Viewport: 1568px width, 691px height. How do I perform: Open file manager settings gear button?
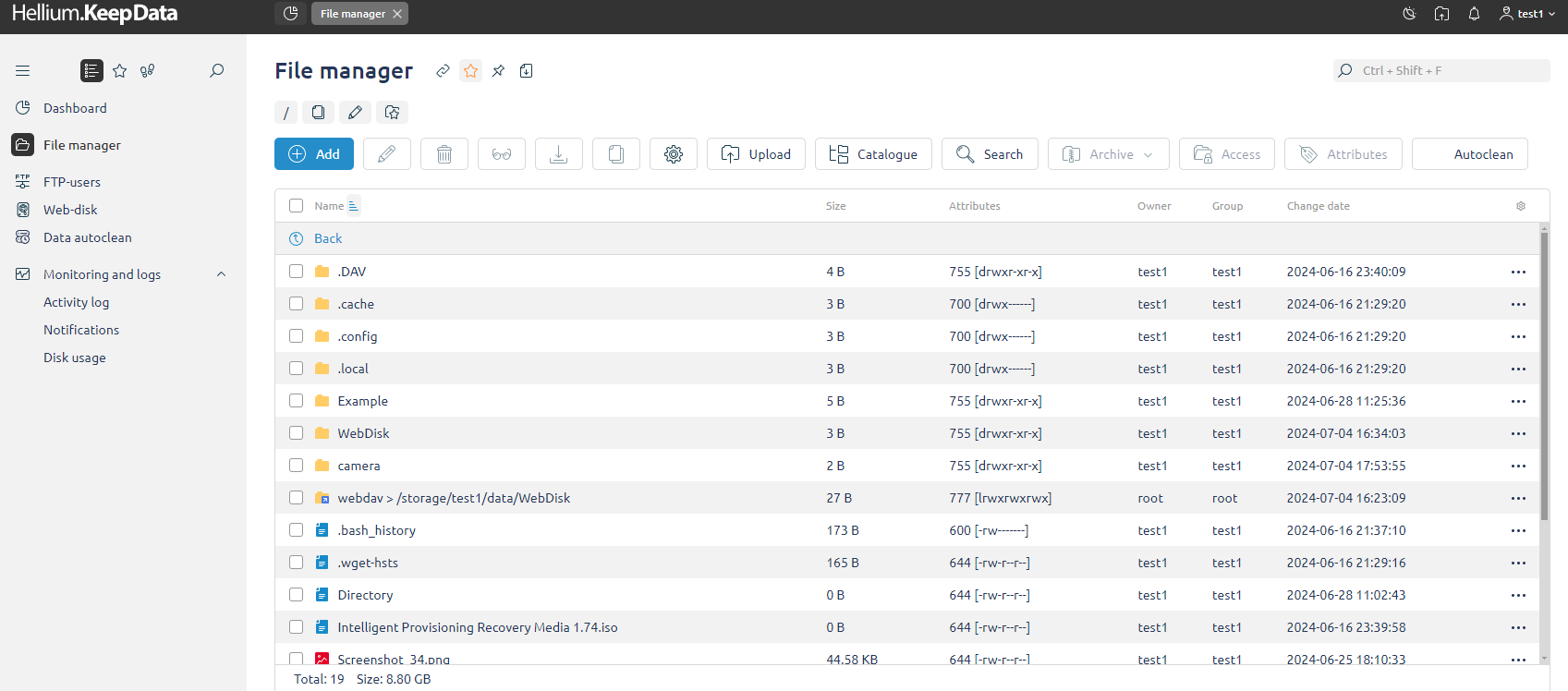[674, 154]
